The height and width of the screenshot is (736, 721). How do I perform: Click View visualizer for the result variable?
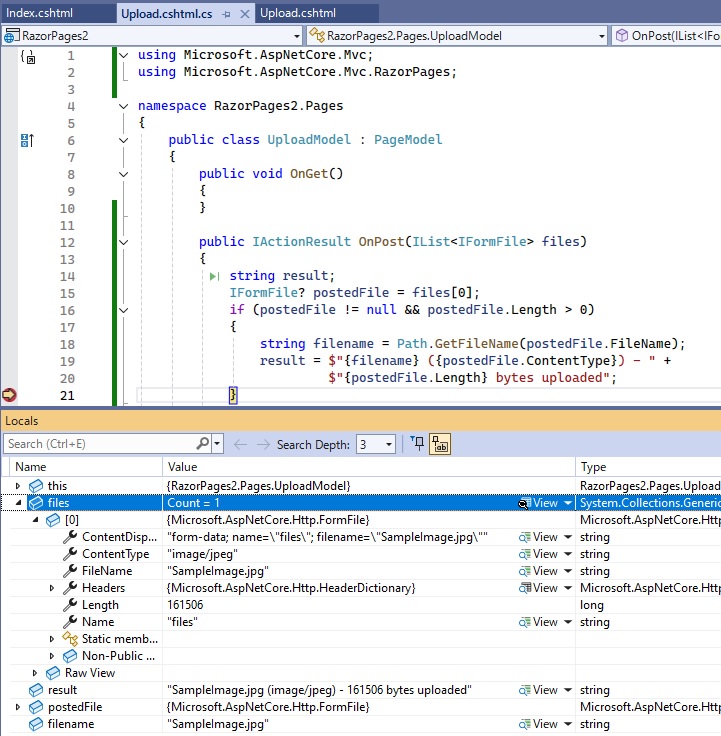[544, 690]
